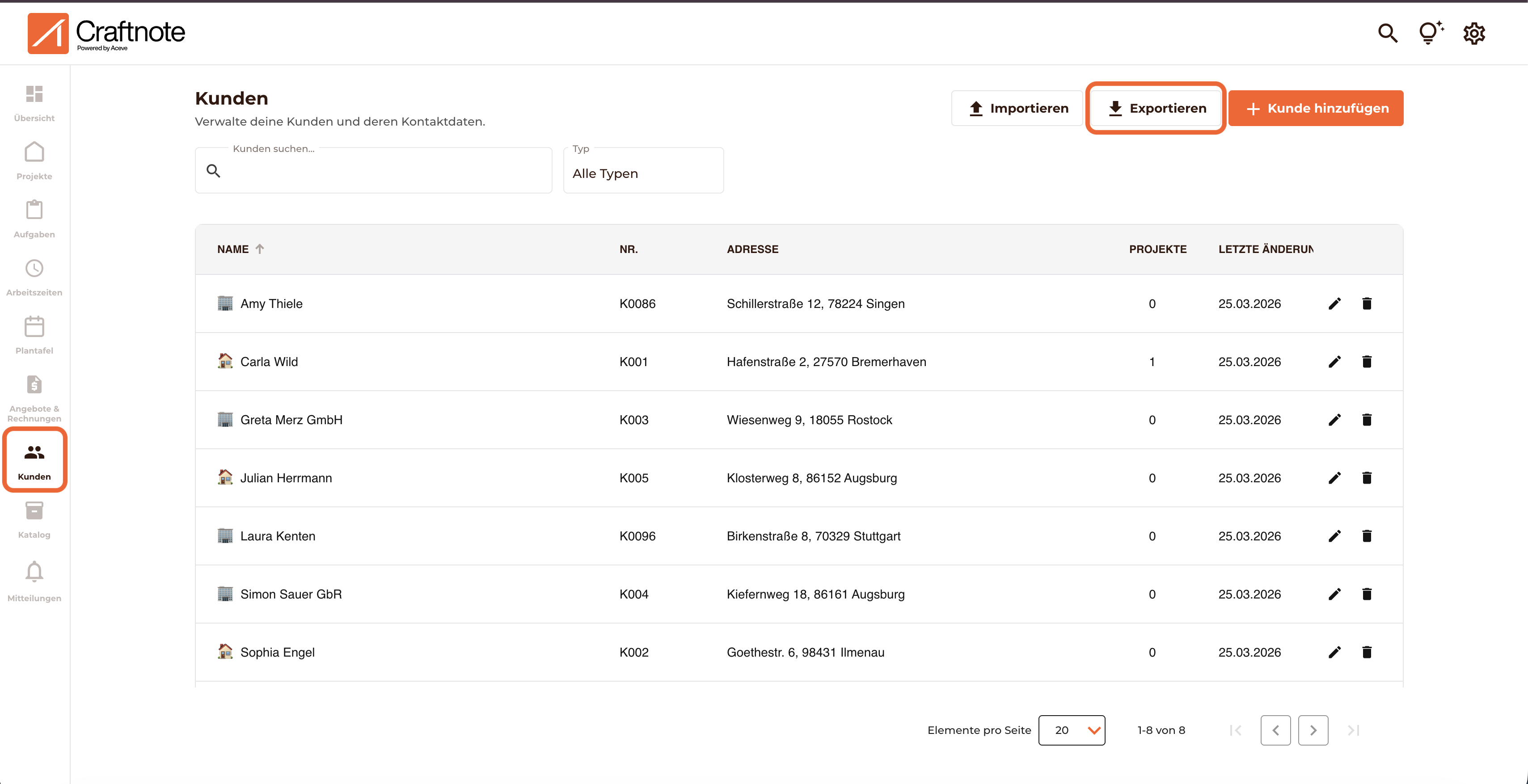The width and height of the screenshot is (1528, 784).
Task: Delete Carla Wild using trash icon
Action: point(1367,362)
